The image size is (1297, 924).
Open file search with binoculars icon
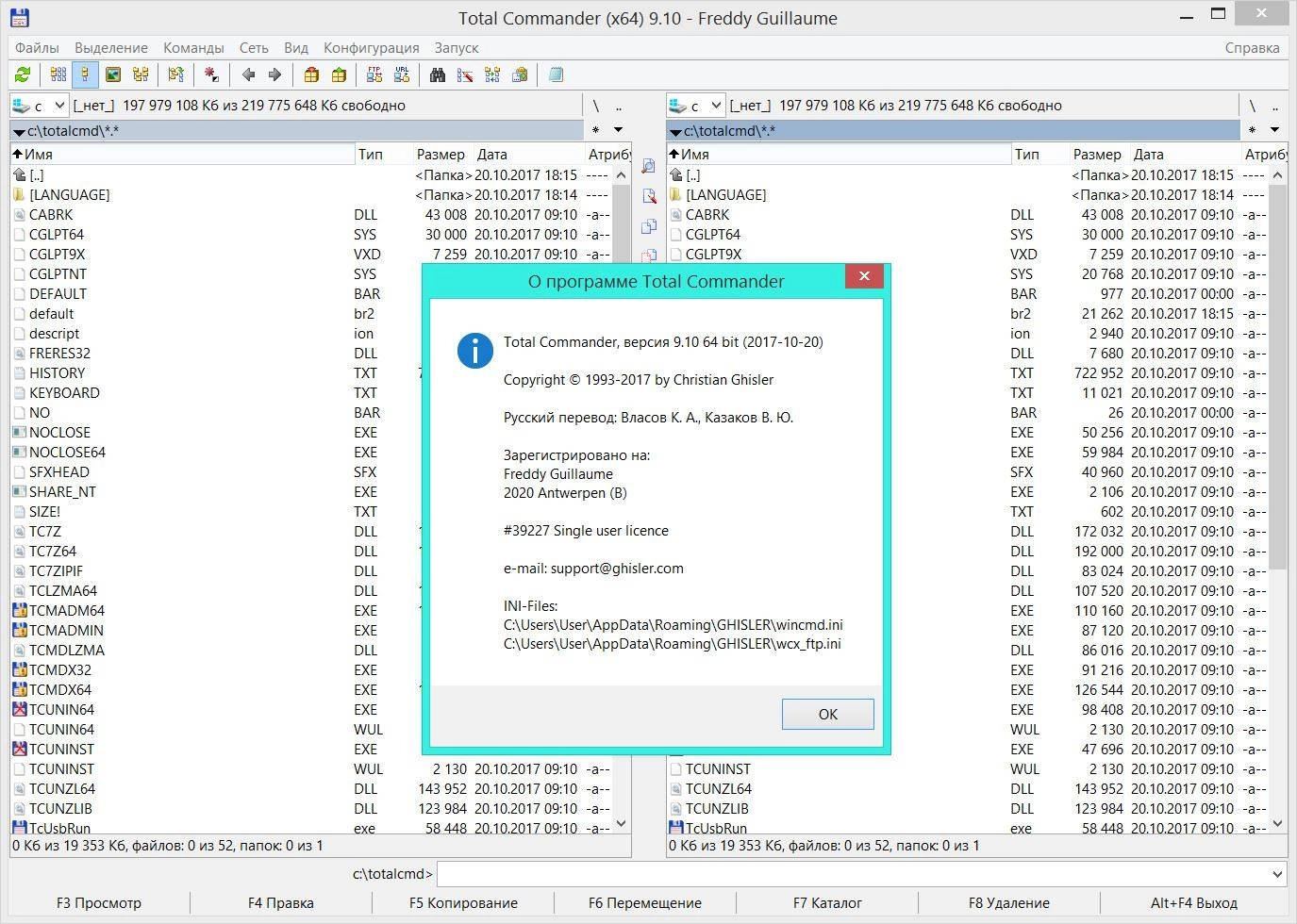tap(438, 74)
